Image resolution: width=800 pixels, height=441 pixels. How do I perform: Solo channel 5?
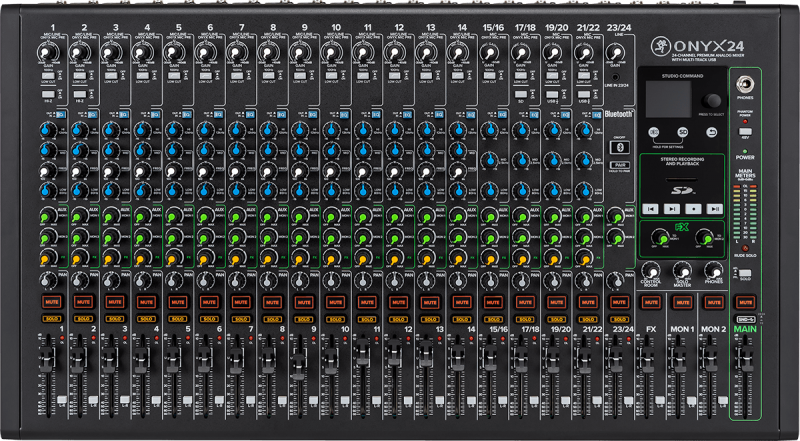pos(176,317)
